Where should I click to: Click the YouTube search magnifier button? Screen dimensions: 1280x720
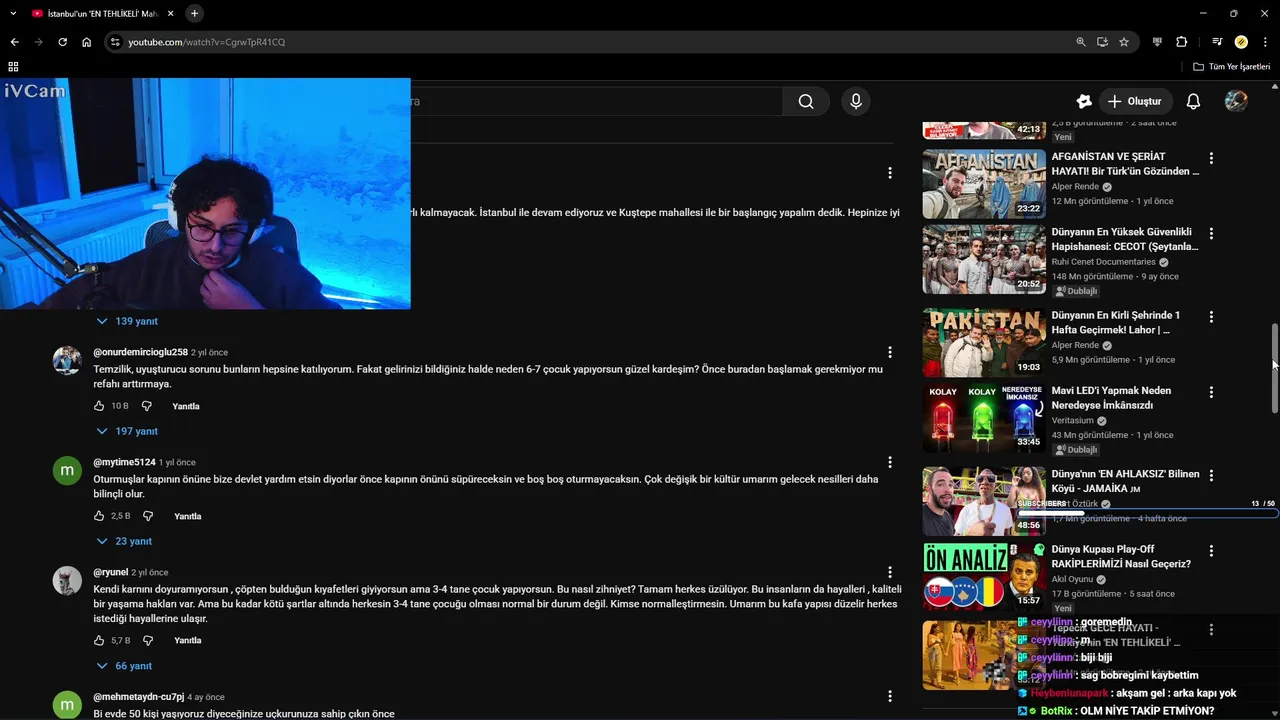pyautogui.click(x=806, y=101)
